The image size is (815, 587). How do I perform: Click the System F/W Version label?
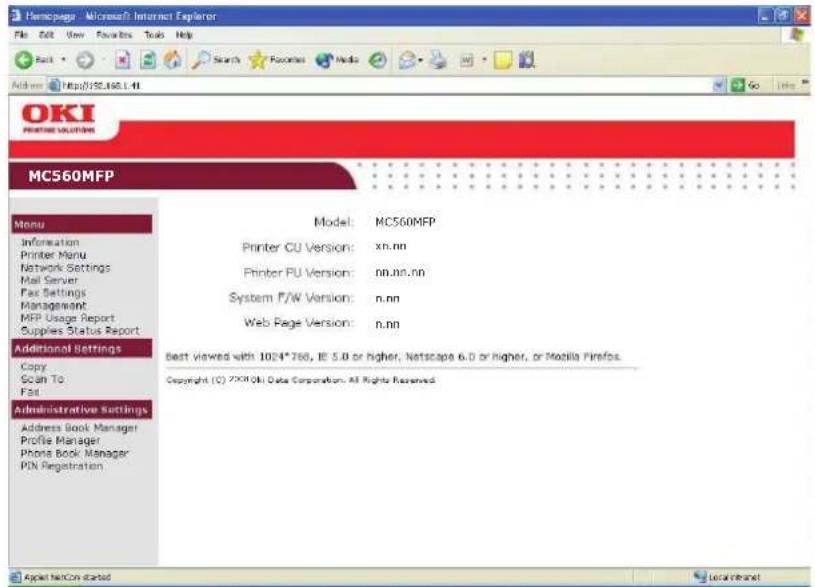tap(291, 298)
